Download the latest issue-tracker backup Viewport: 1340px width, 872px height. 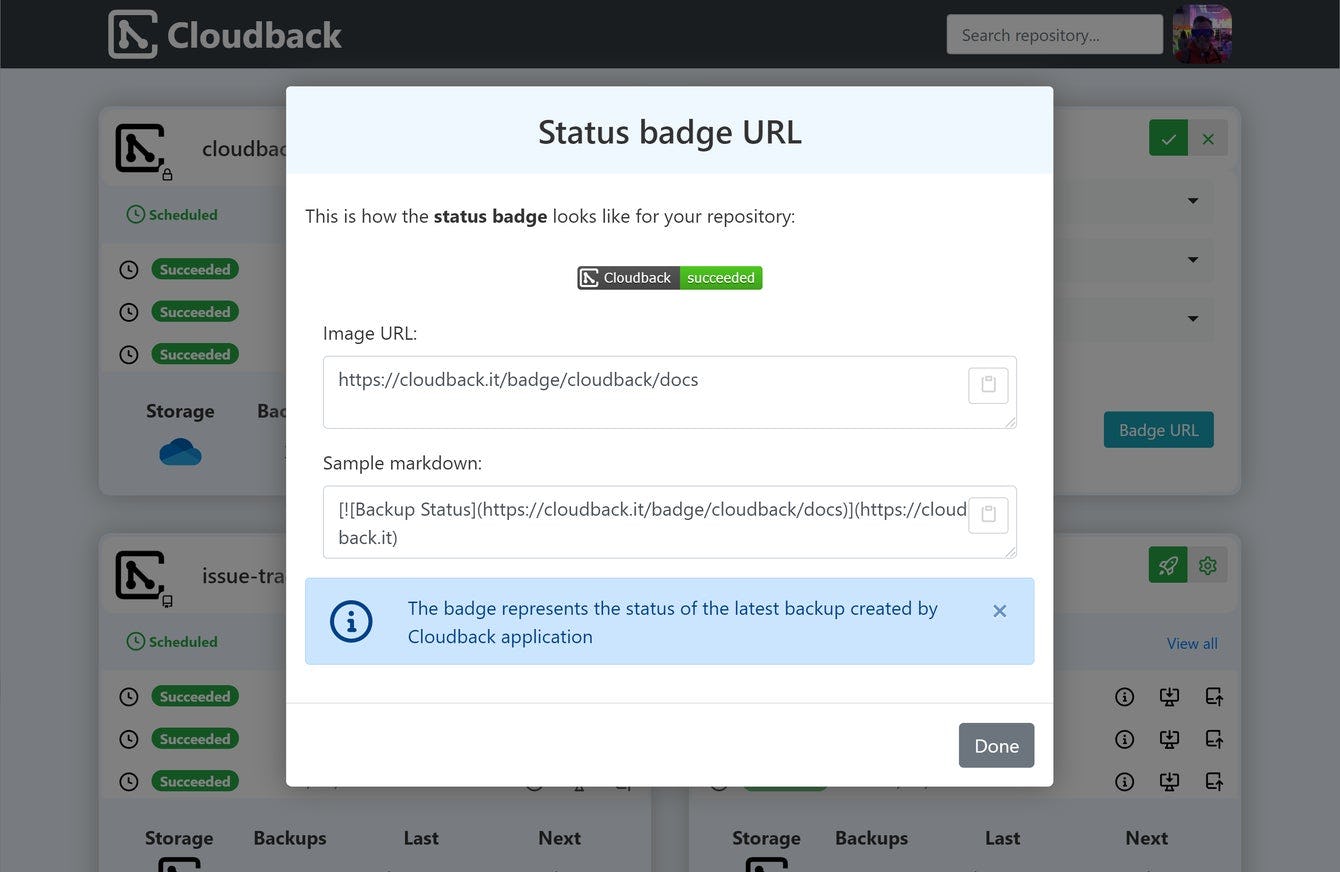1169,696
